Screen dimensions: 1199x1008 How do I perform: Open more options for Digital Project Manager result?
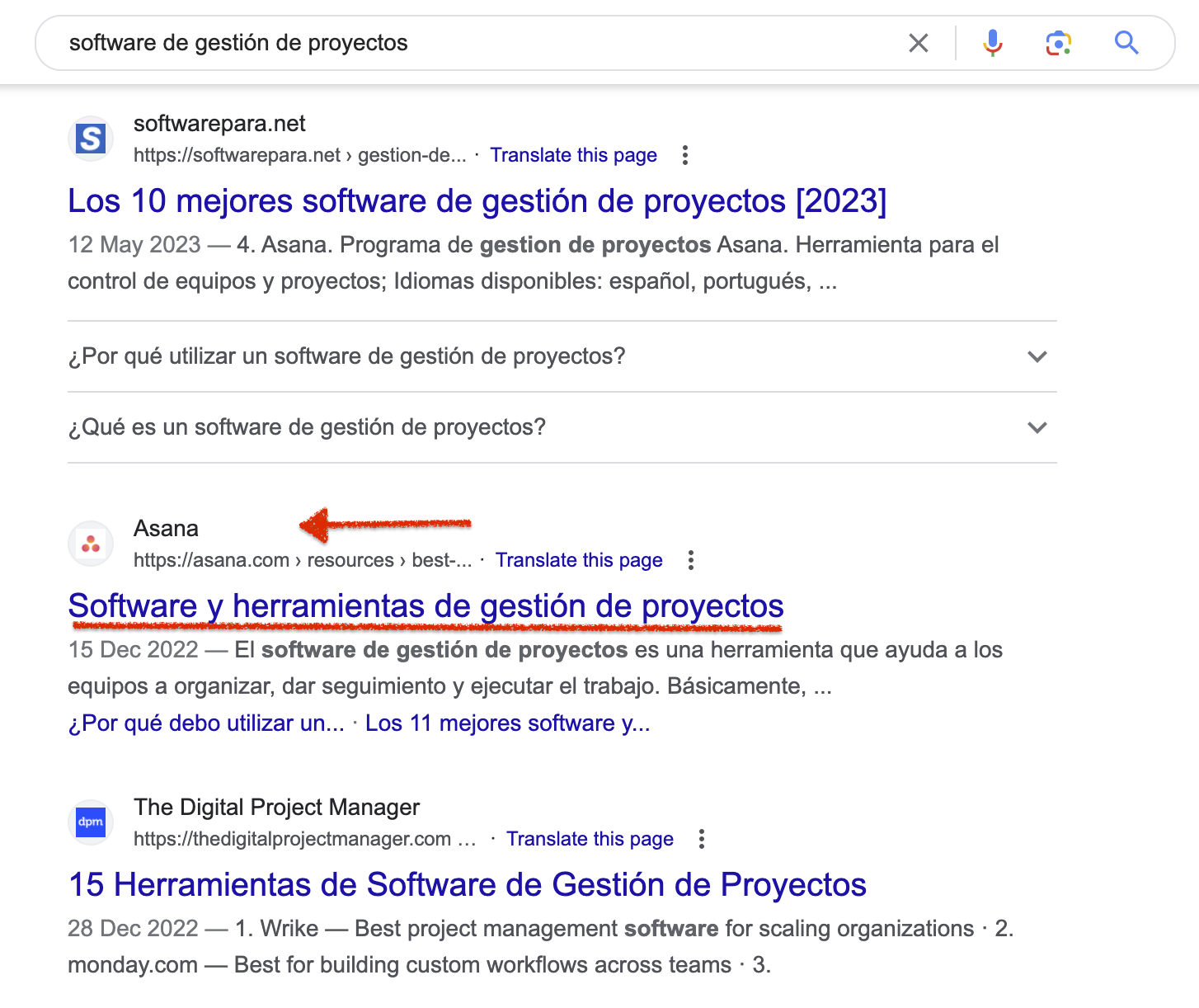702,839
